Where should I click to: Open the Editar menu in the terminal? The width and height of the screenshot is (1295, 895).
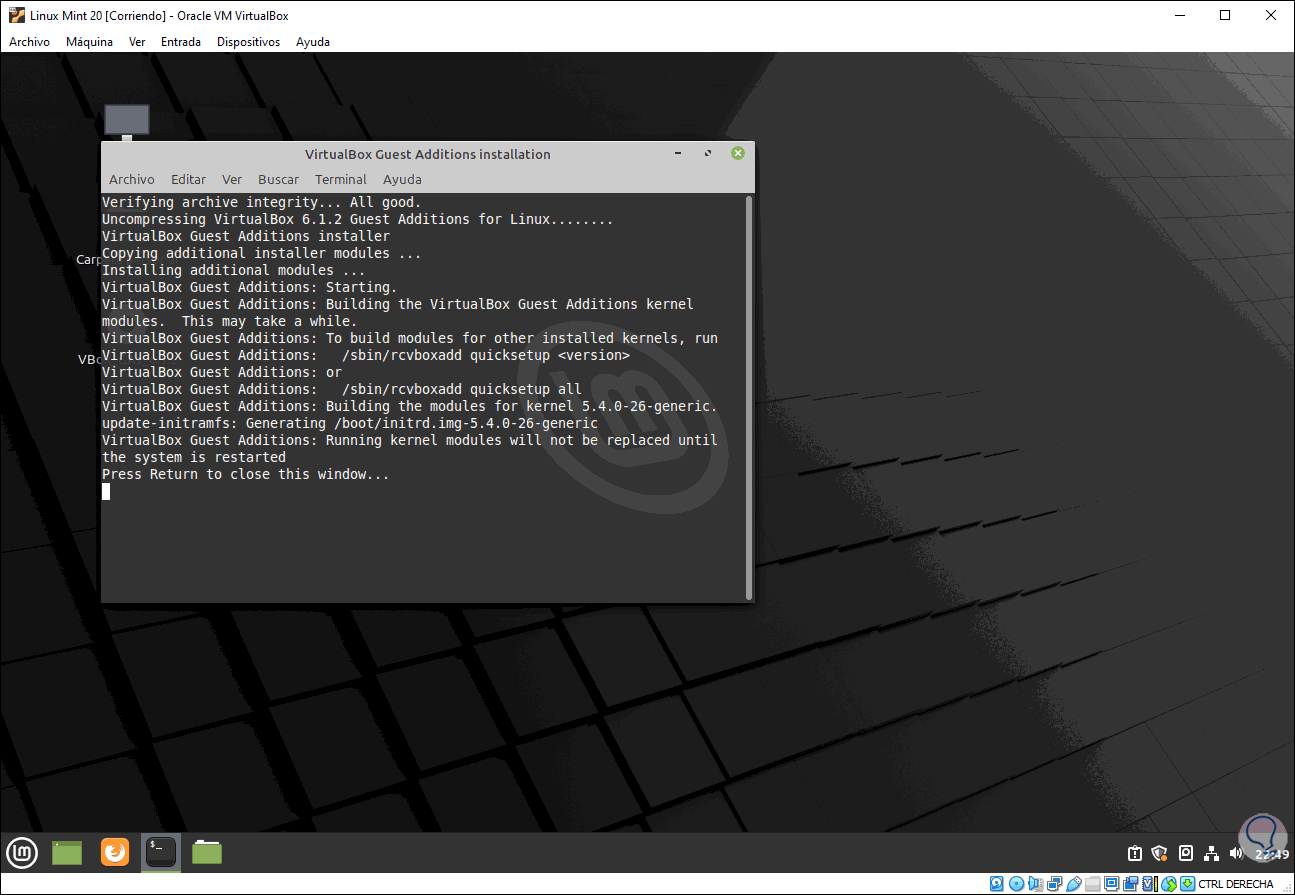[x=188, y=180]
